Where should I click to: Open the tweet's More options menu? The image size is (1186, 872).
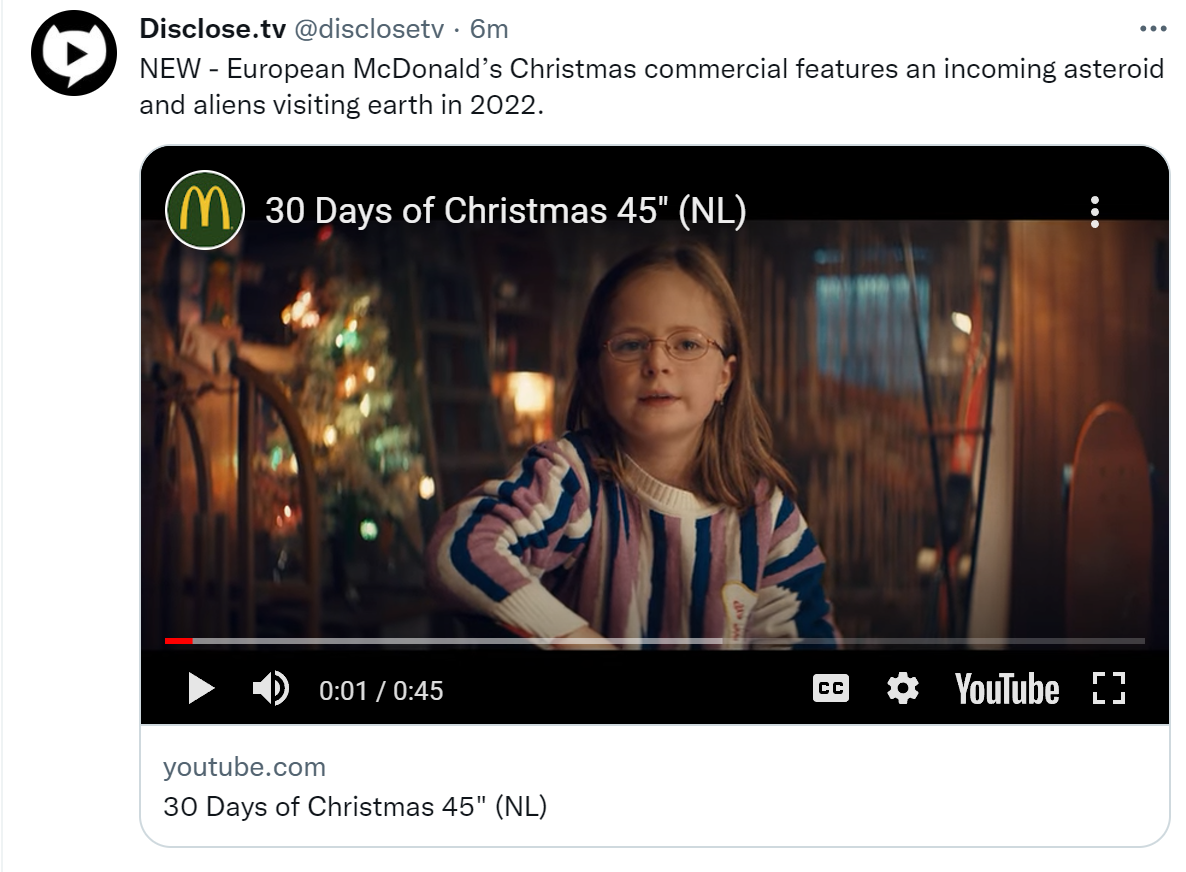pyautogui.click(x=1153, y=29)
